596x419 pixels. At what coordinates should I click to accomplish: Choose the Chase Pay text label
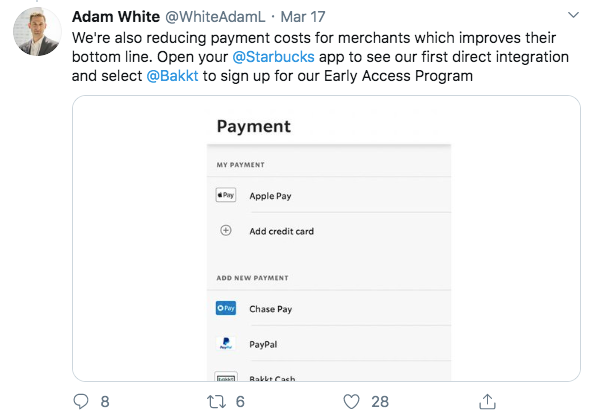(271, 309)
